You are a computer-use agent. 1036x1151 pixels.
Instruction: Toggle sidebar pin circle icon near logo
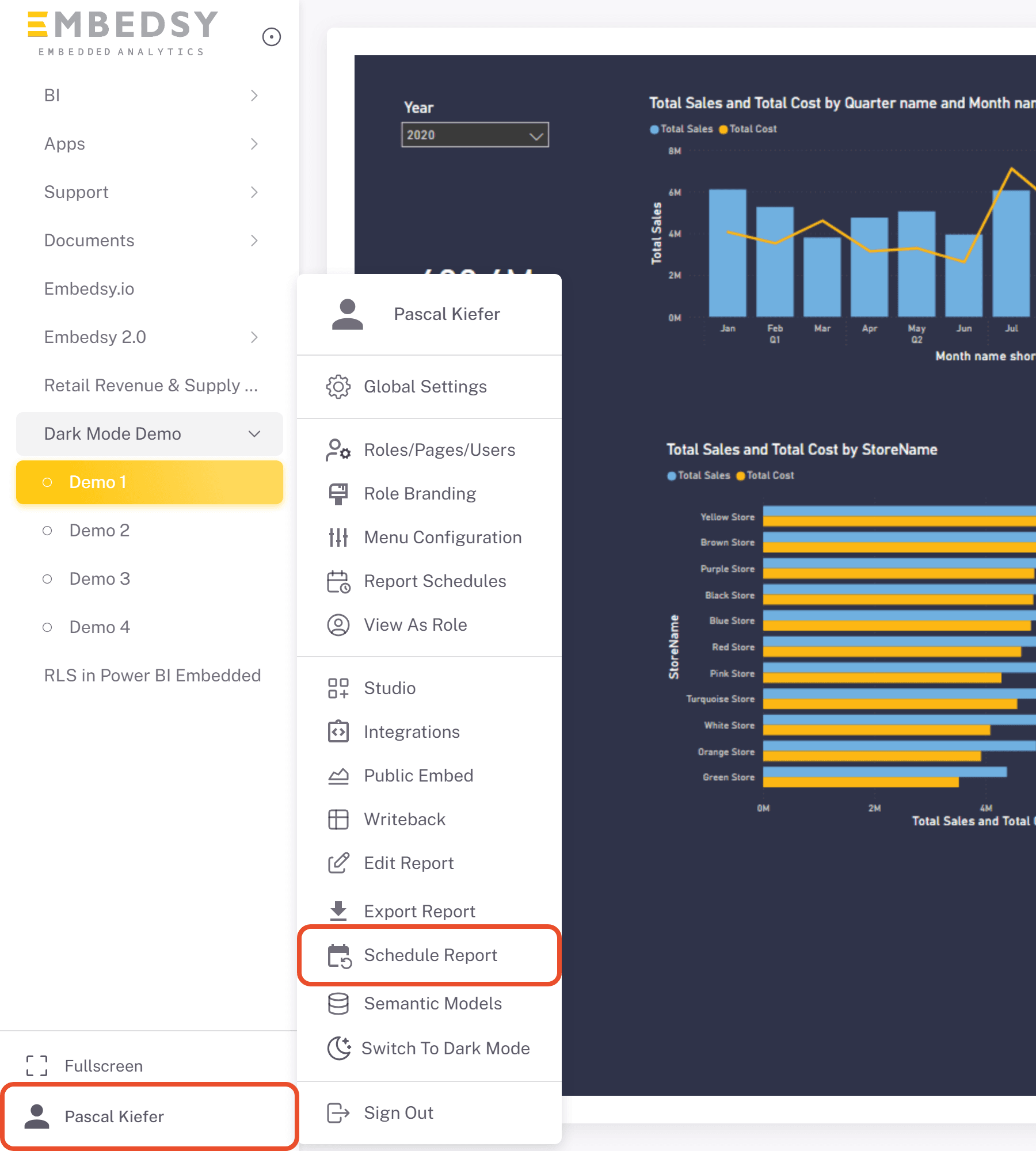[x=271, y=37]
